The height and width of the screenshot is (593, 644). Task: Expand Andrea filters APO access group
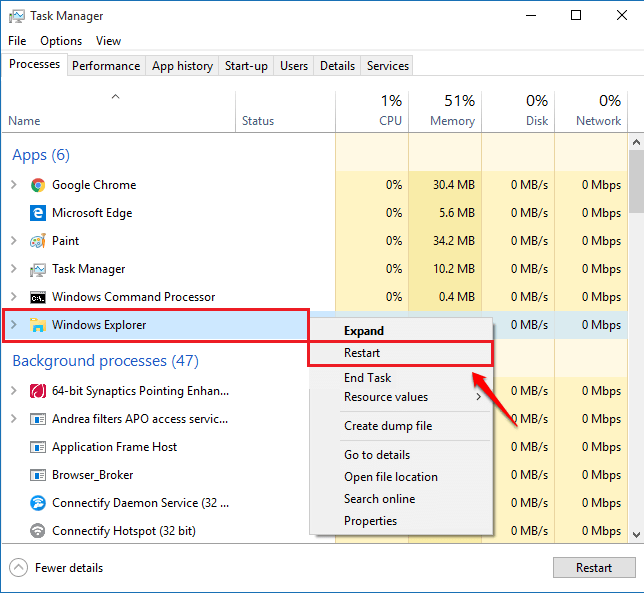click(x=14, y=419)
